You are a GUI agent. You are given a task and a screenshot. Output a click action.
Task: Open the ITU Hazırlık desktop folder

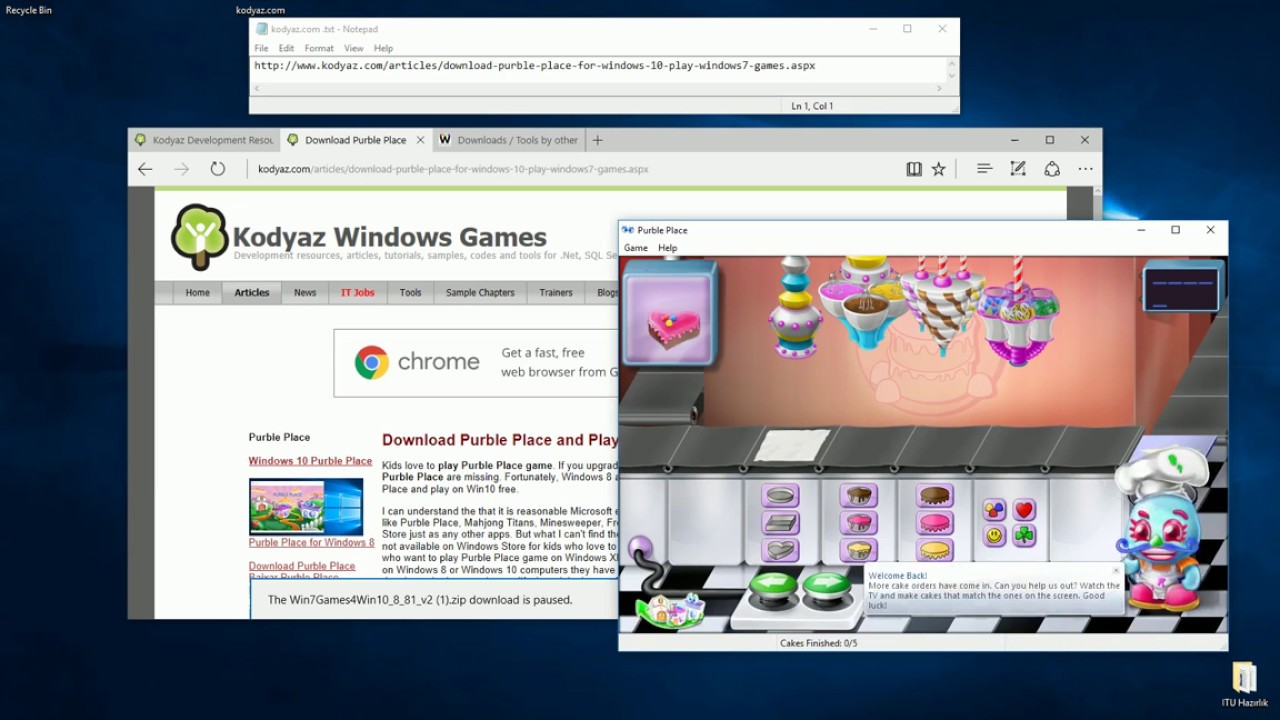(x=1244, y=684)
